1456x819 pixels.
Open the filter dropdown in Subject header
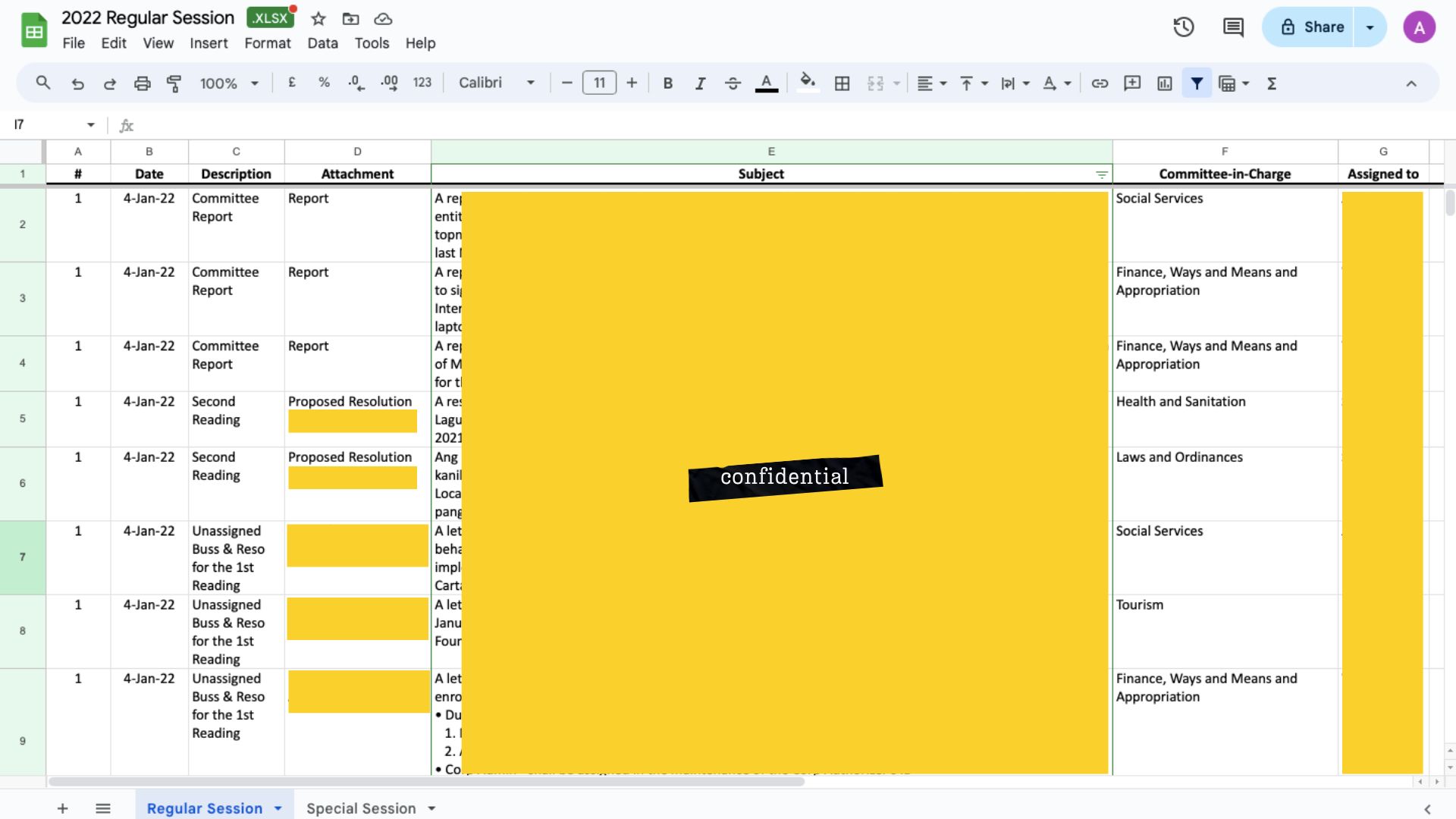[x=1102, y=174]
